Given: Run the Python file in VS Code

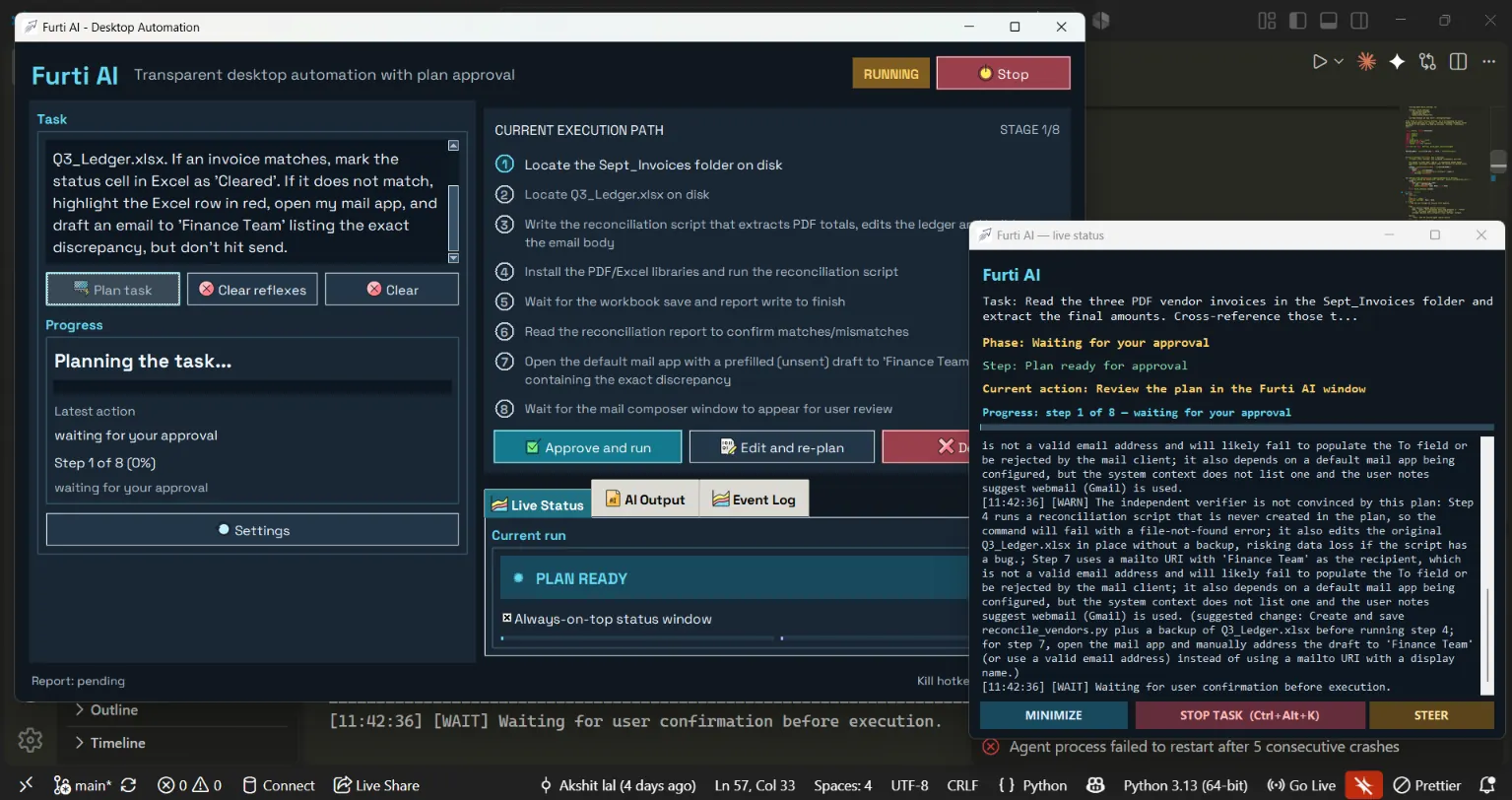Looking at the screenshot, I should [1320, 62].
